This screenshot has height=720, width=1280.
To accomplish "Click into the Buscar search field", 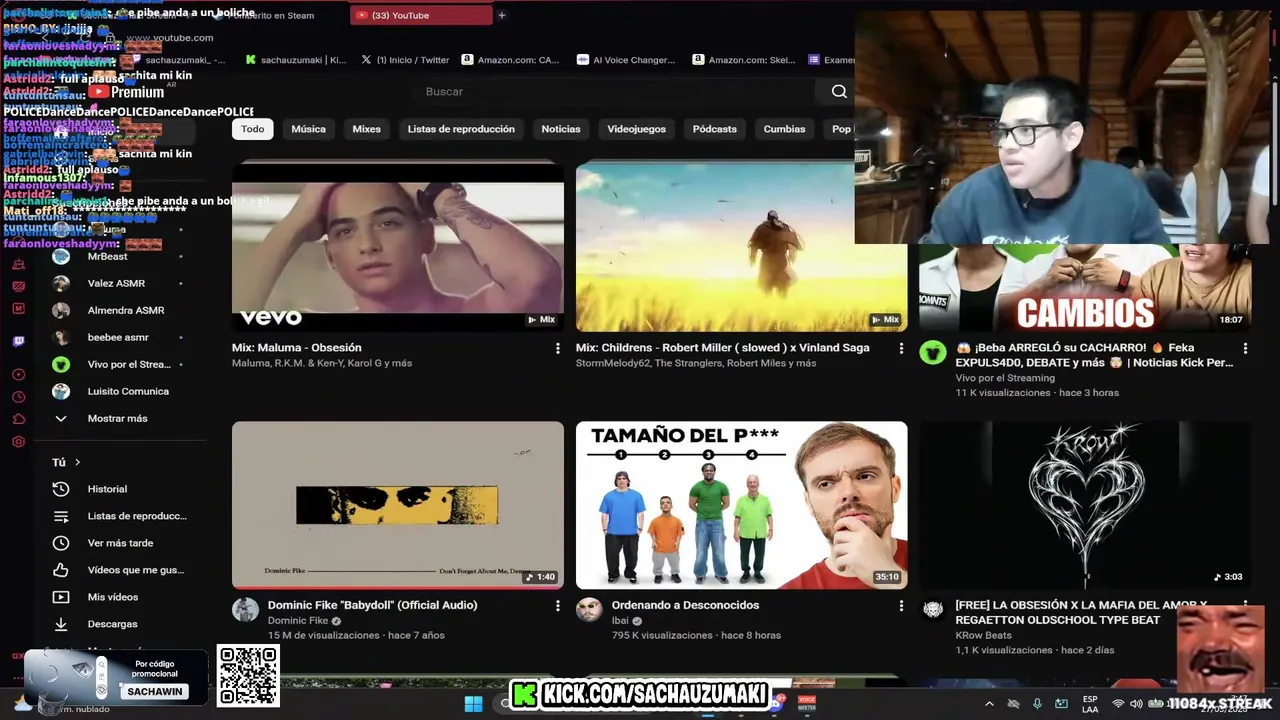I will (x=615, y=91).
